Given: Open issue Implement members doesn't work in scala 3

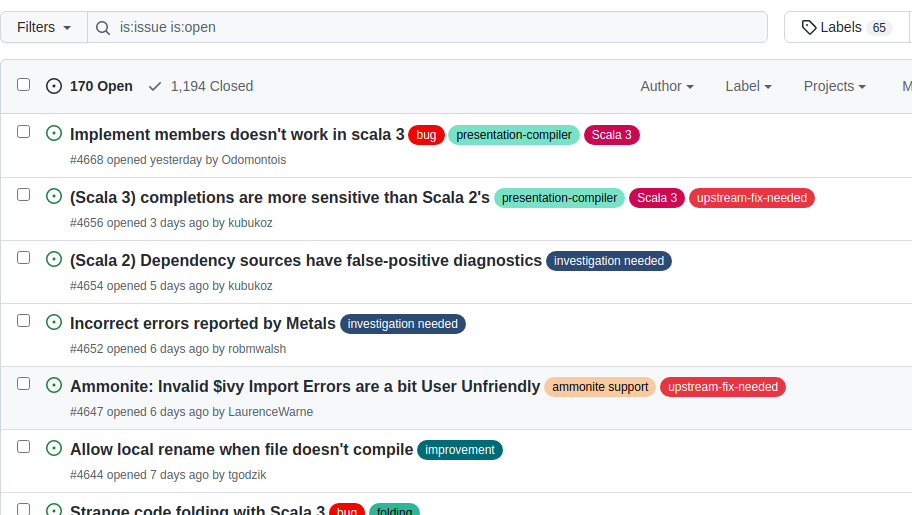Looking at the screenshot, I should point(237,134).
